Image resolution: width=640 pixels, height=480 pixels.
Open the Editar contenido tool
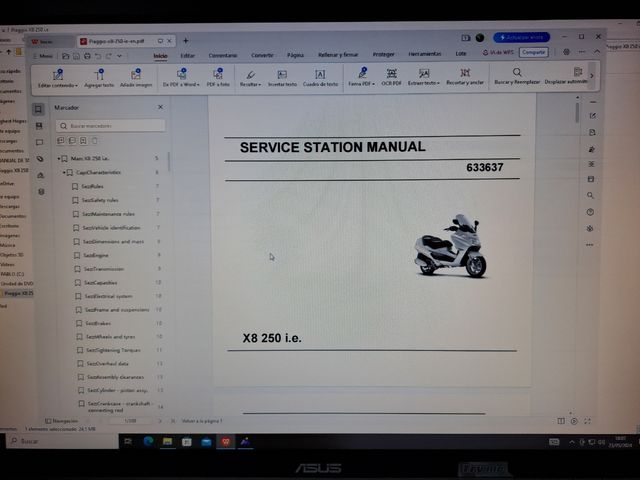(58, 78)
